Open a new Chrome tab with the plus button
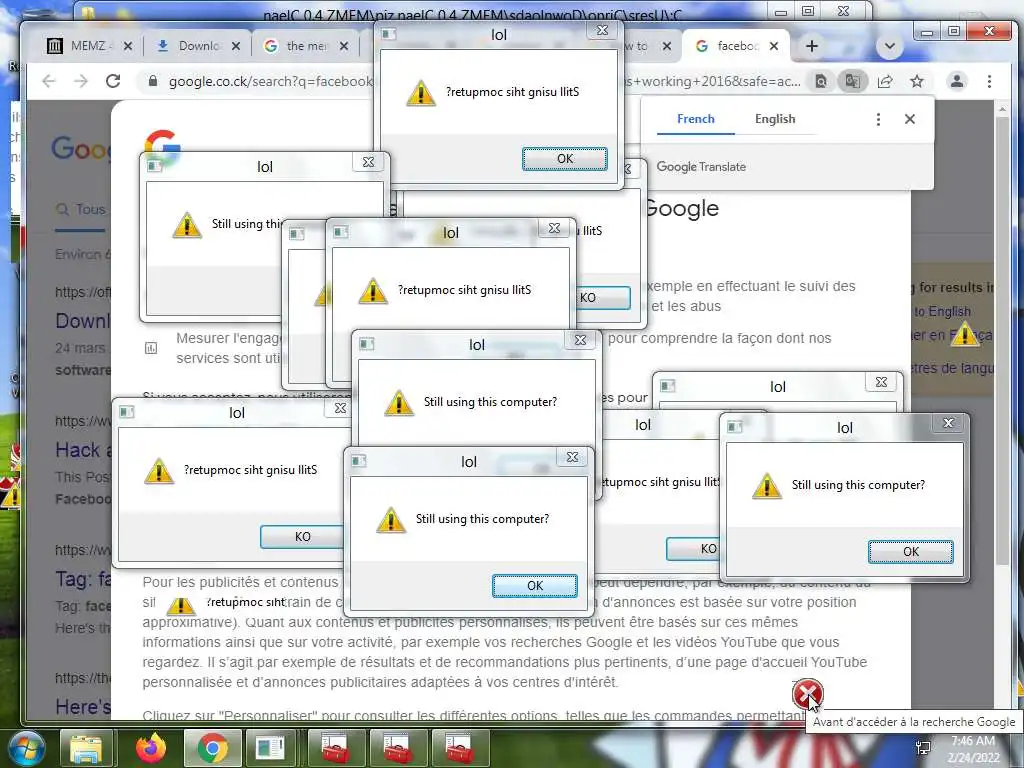The height and width of the screenshot is (768, 1024). click(812, 46)
